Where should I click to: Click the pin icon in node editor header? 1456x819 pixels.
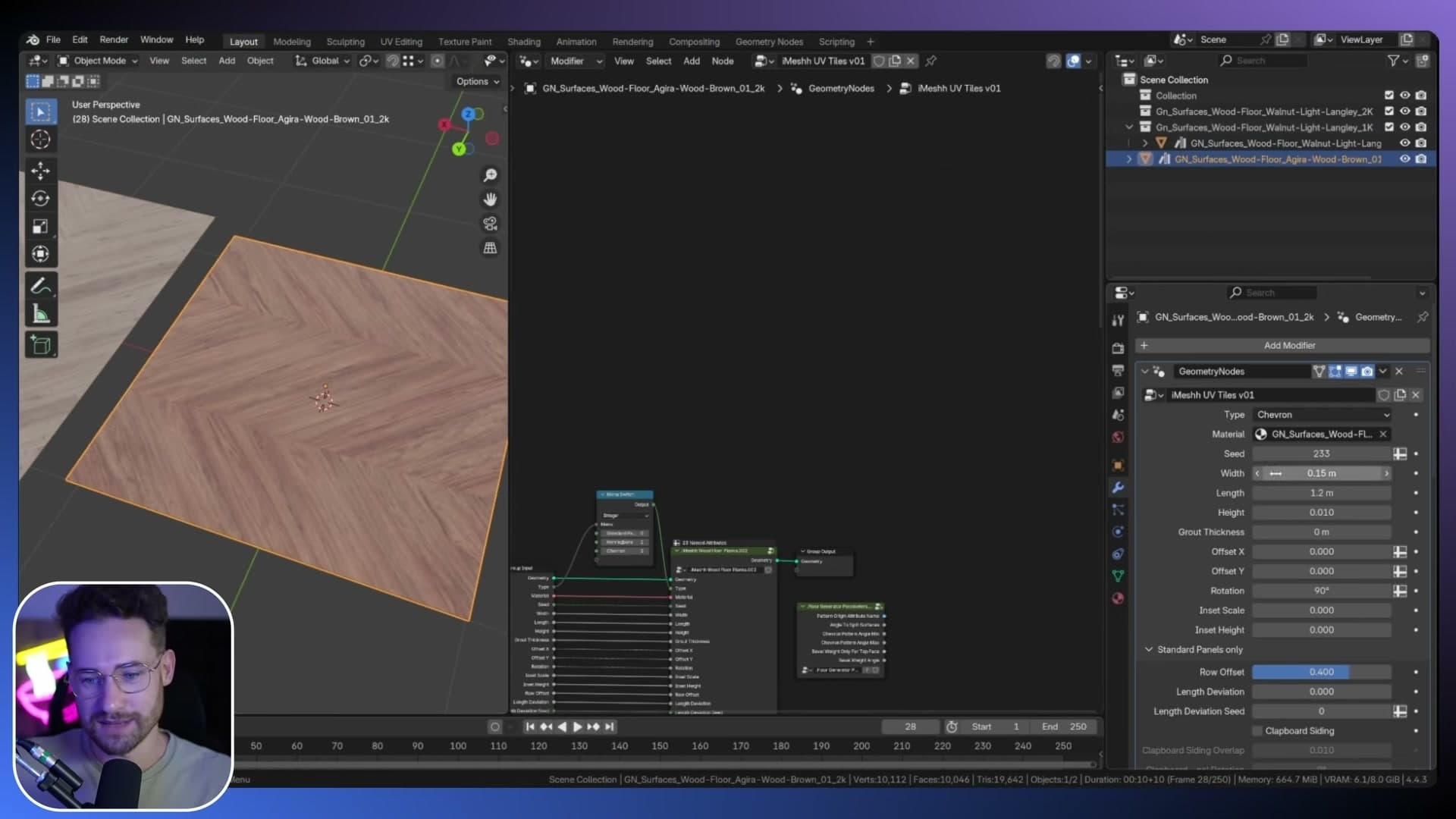931,61
